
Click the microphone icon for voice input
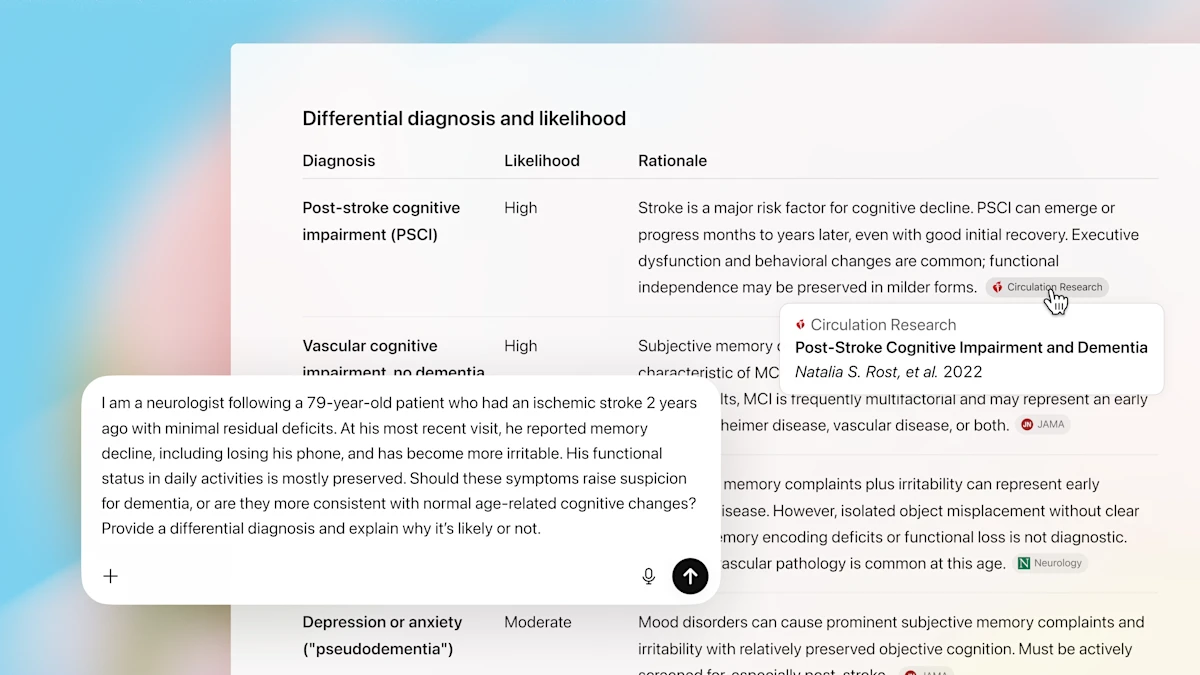click(x=648, y=576)
